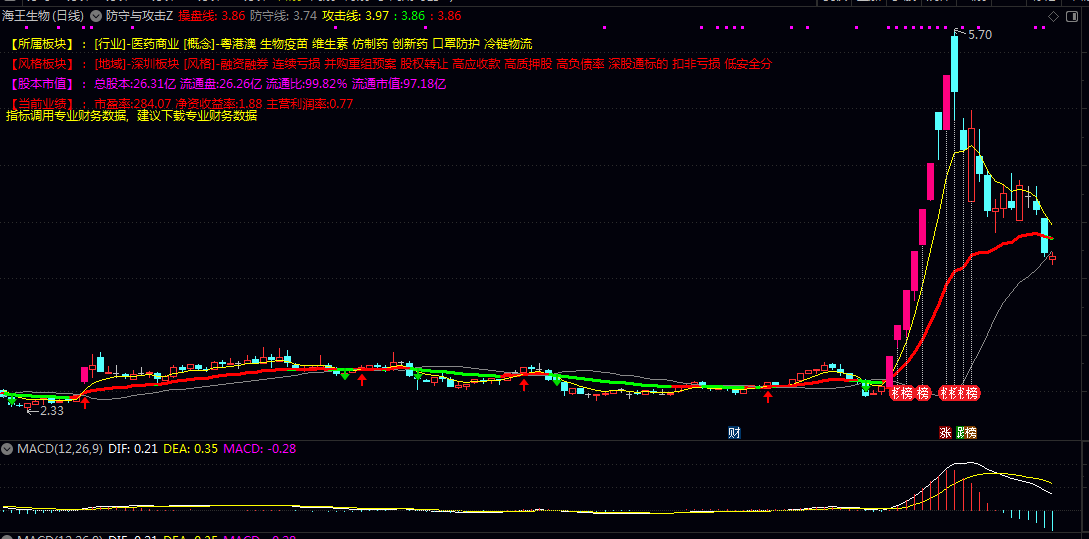Expand the MACD(12,26,9) indicator dropdown arrow
This screenshot has height=539, width=1089.
(x=8, y=449)
